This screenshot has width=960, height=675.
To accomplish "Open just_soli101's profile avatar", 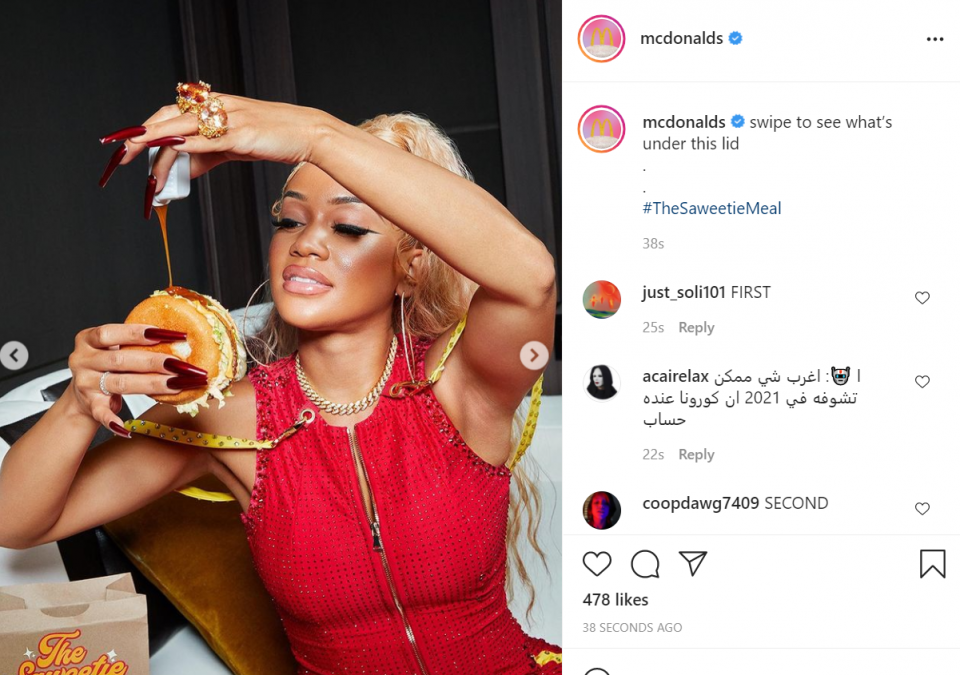I will click(x=601, y=300).
